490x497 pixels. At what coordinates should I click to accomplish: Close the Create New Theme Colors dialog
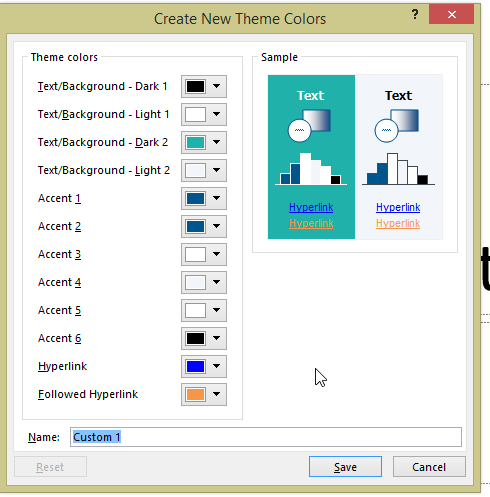[451, 14]
